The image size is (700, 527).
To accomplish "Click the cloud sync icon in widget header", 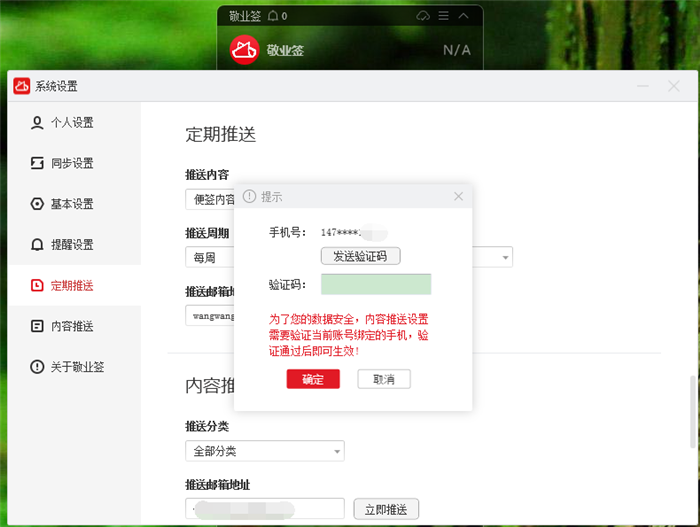I will [423, 16].
